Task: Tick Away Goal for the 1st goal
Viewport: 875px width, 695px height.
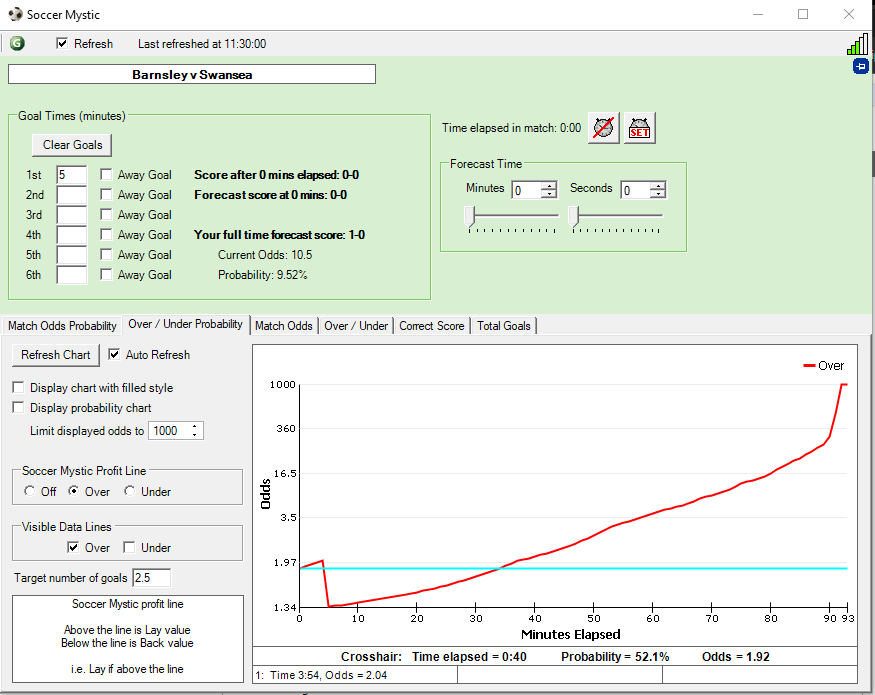Action: click(106, 175)
